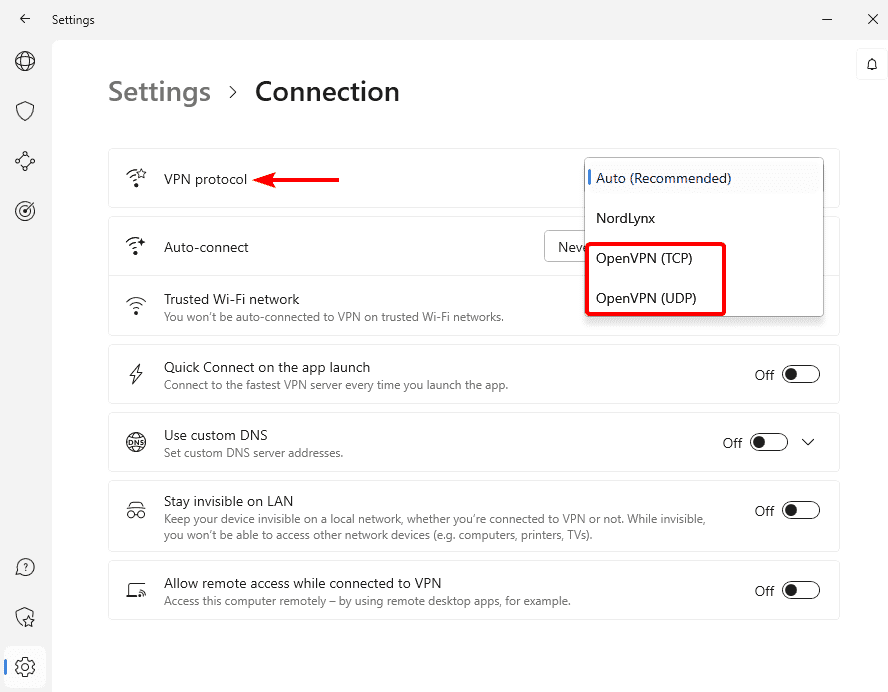Open the Meshnet sidebar icon

point(25,161)
